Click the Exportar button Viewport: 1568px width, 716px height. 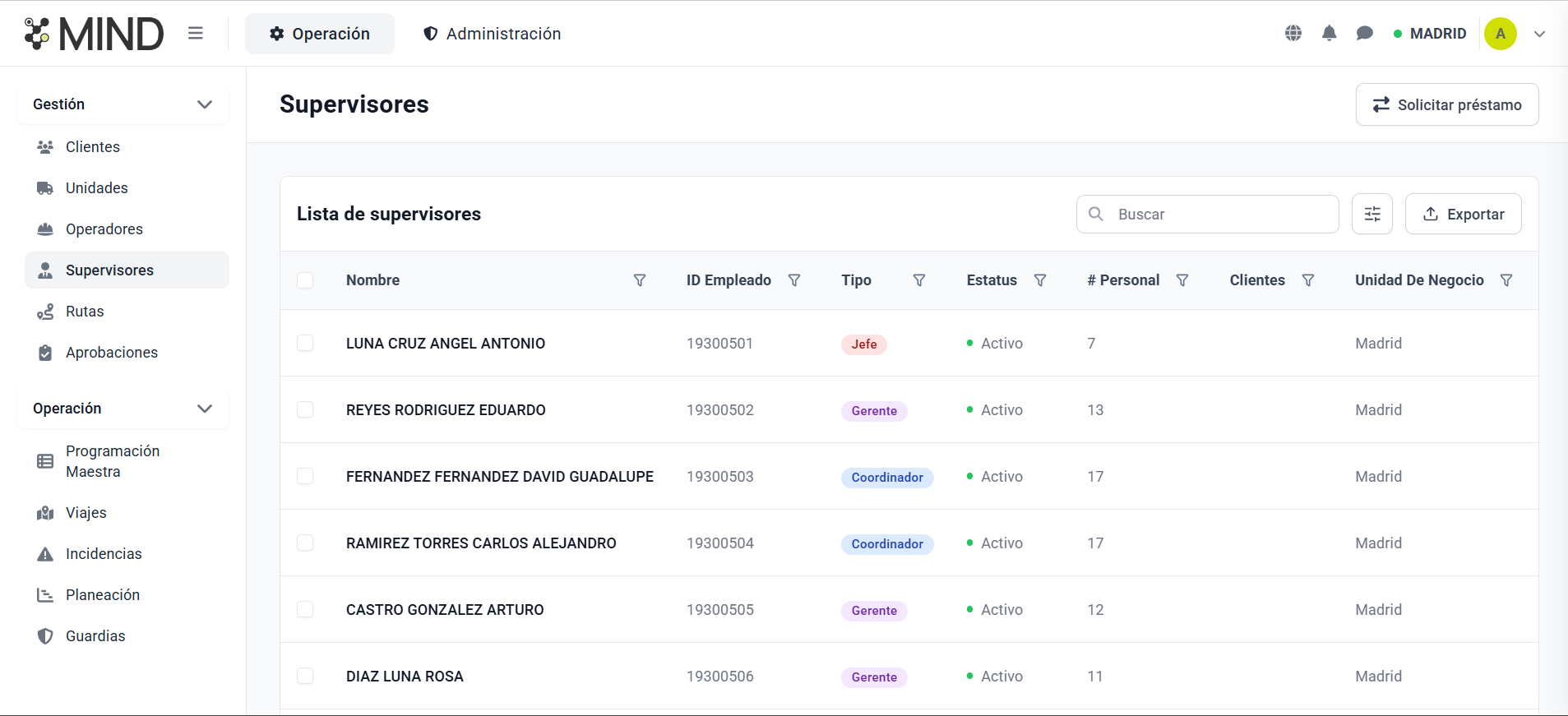1464,214
